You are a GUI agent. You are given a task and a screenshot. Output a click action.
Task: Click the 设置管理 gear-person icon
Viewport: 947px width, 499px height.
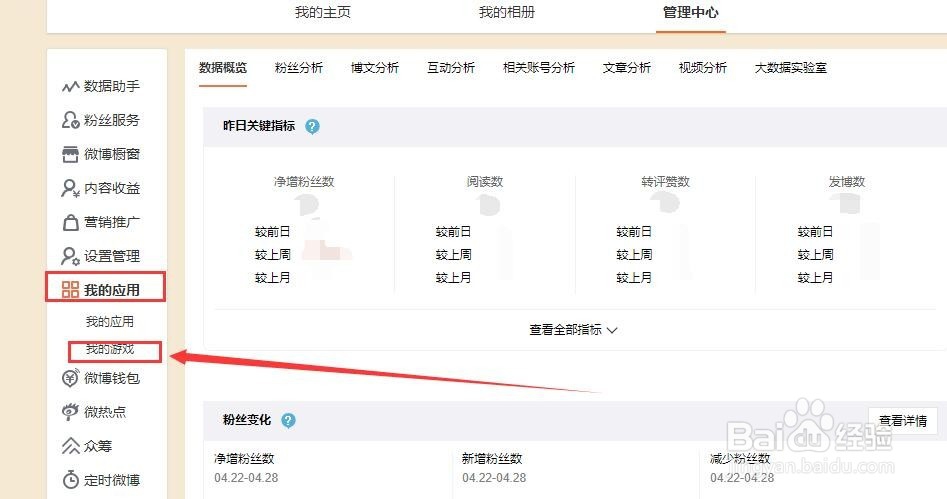tap(70, 256)
